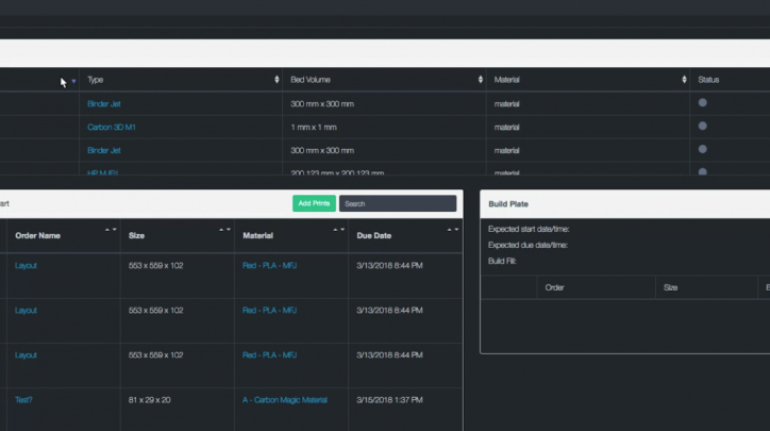Sort prints by Size arrows
The image size is (770, 431).
coord(224,230)
